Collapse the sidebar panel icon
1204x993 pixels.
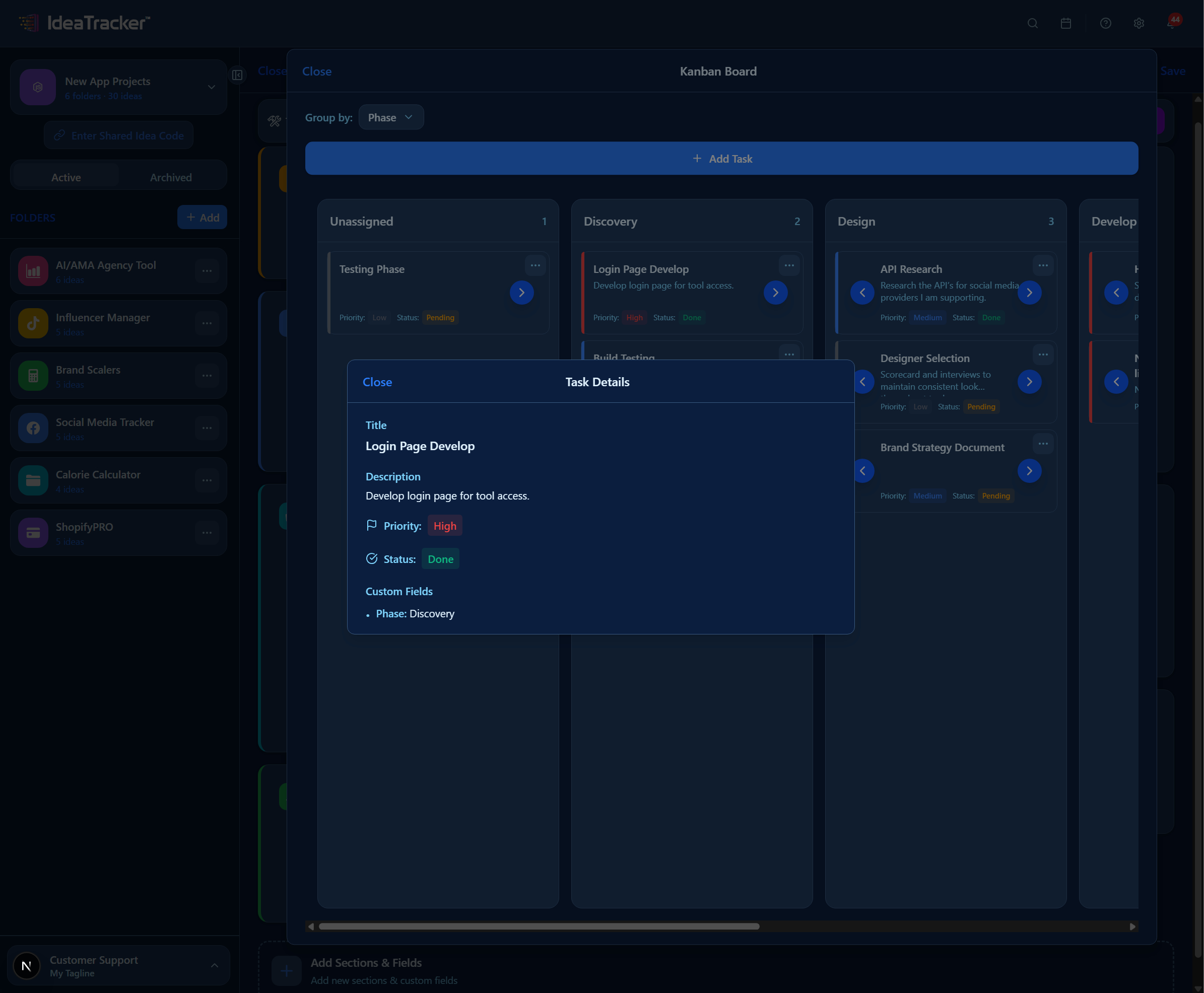click(237, 75)
